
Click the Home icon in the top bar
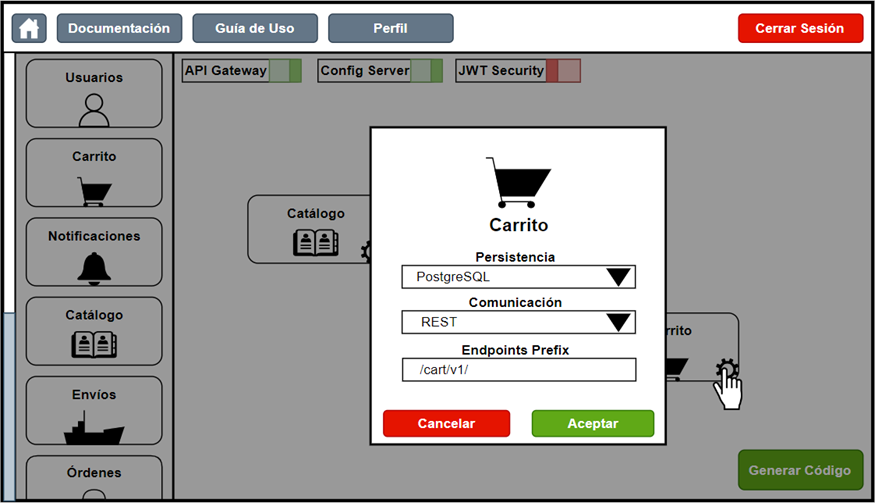pos(29,28)
